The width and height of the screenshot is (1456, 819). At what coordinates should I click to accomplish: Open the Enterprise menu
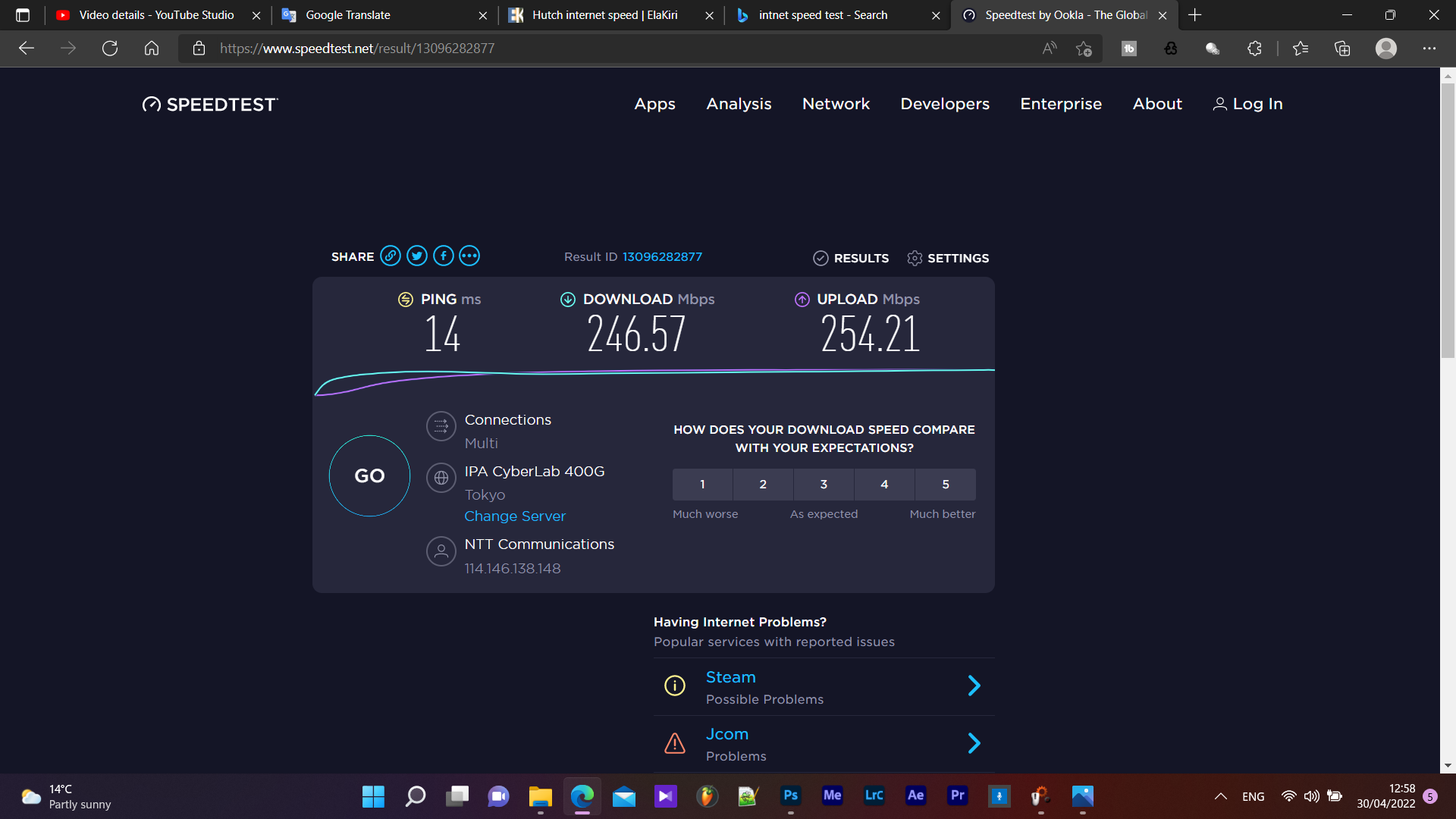(x=1061, y=104)
